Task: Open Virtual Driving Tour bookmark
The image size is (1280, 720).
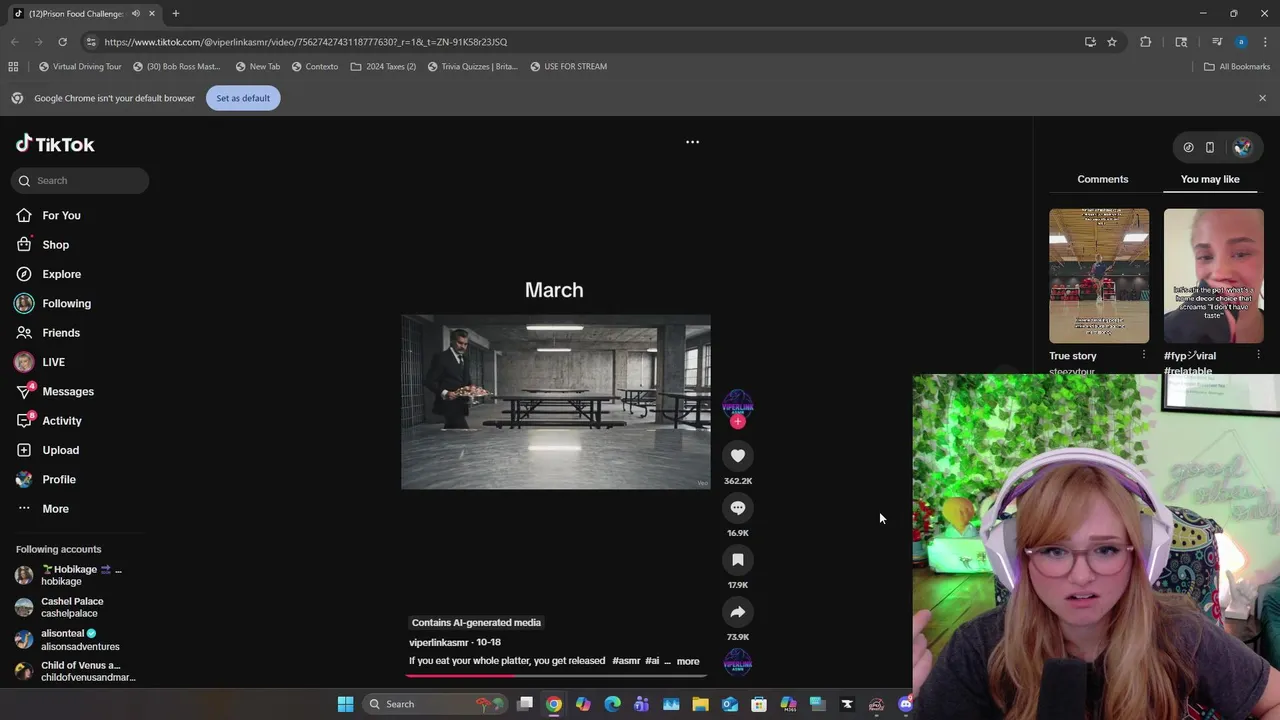Action: coord(80,67)
